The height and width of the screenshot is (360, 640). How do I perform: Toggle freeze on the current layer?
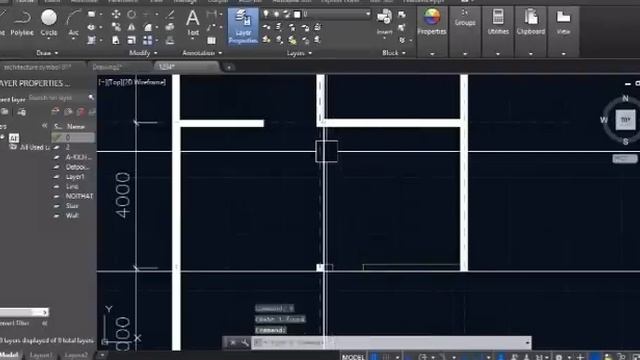click(x=277, y=14)
